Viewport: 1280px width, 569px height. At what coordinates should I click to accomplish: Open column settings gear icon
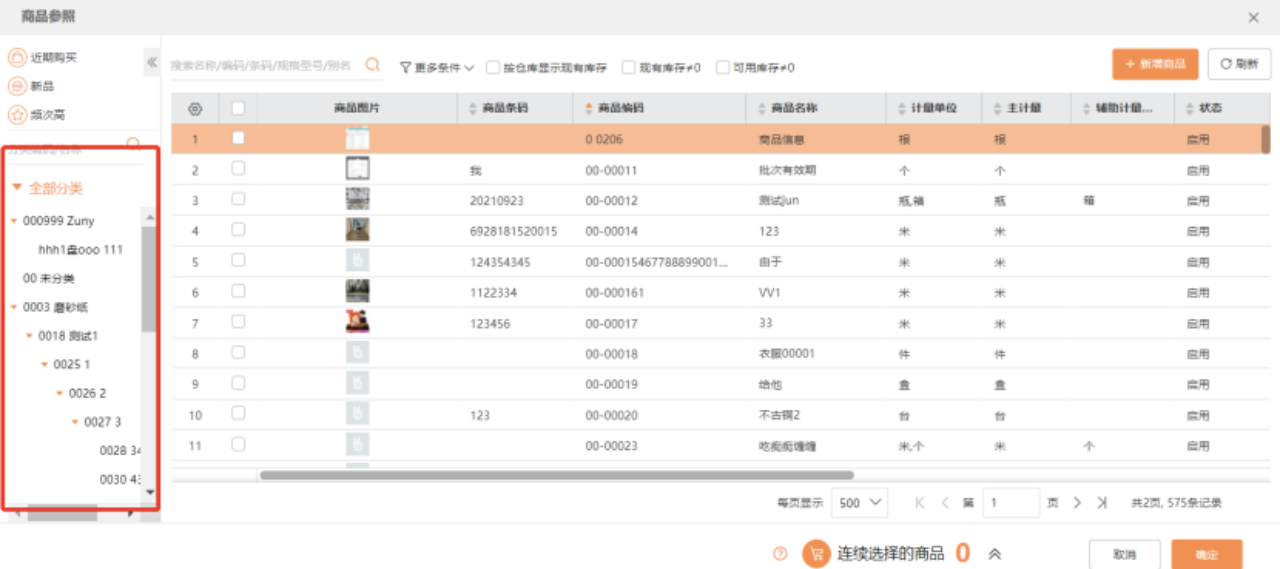(x=195, y=108)
